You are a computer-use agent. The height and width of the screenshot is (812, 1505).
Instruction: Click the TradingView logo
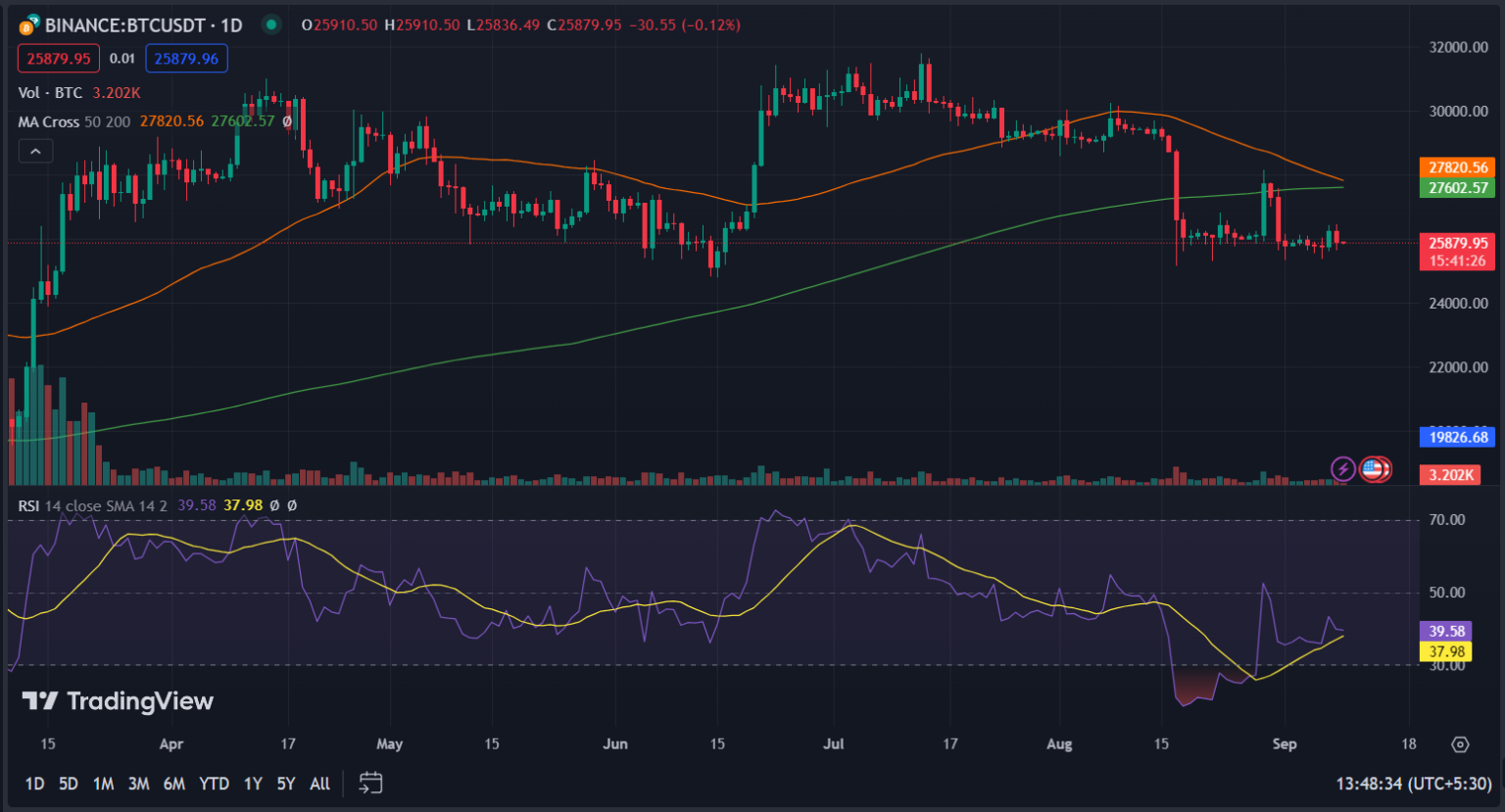[118, 701]
